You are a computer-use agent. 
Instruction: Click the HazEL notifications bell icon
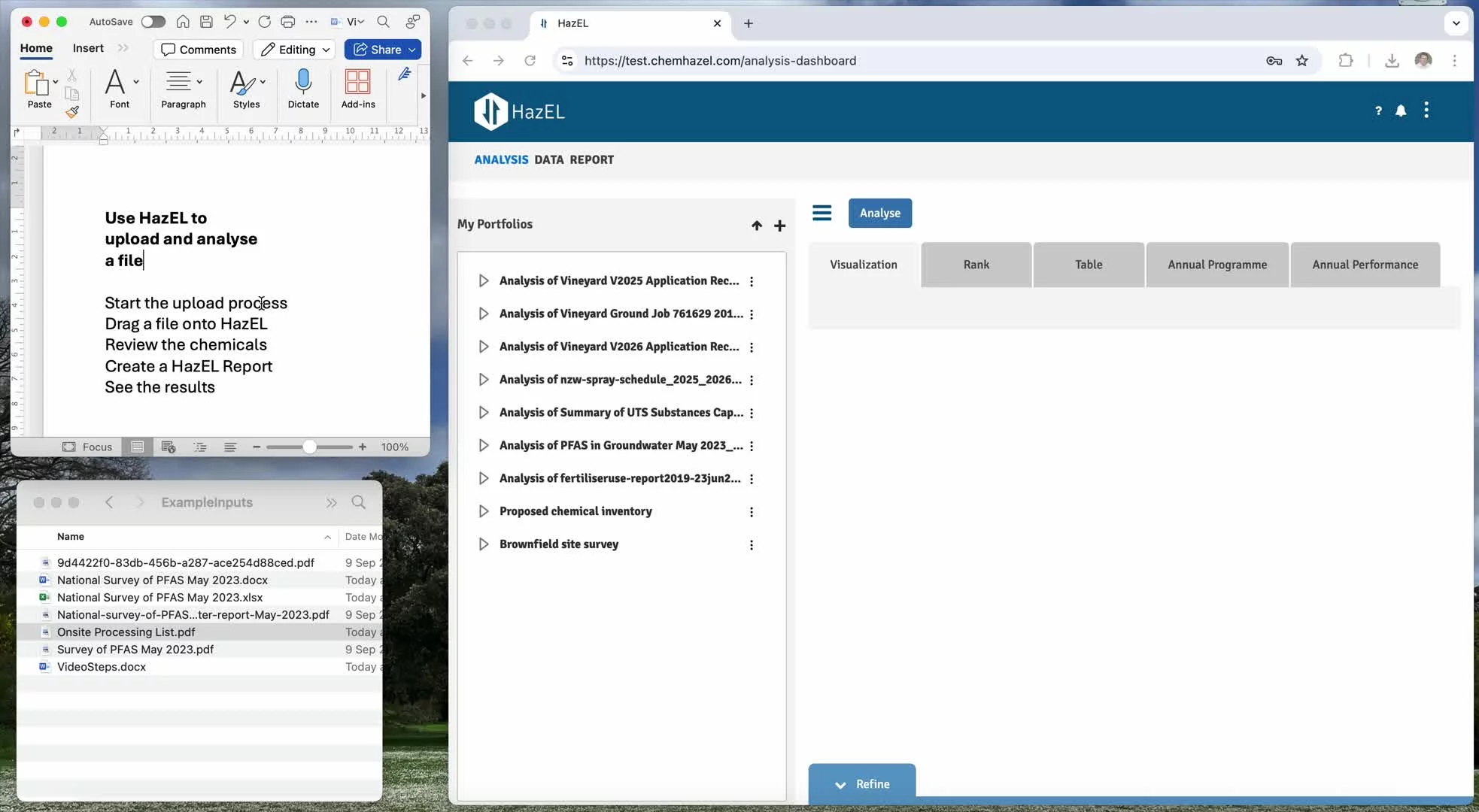(x=1401, y=111)
